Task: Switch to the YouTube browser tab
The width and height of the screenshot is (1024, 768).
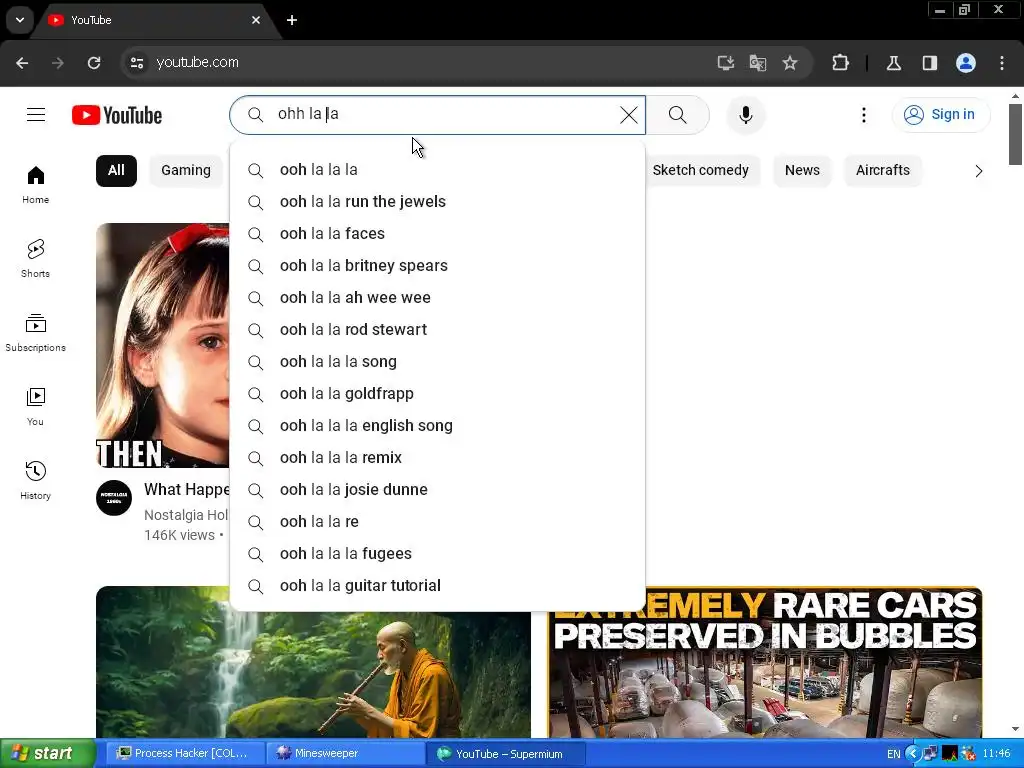Action: point(153,20)
